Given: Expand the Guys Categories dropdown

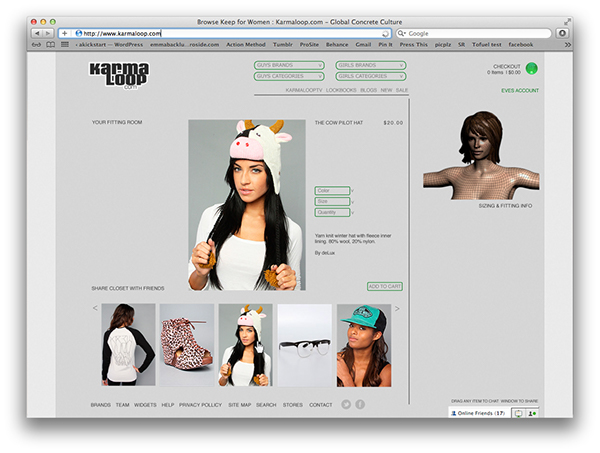Looking at the screenshot, I should pyautogui.click(x=289, y=77).
